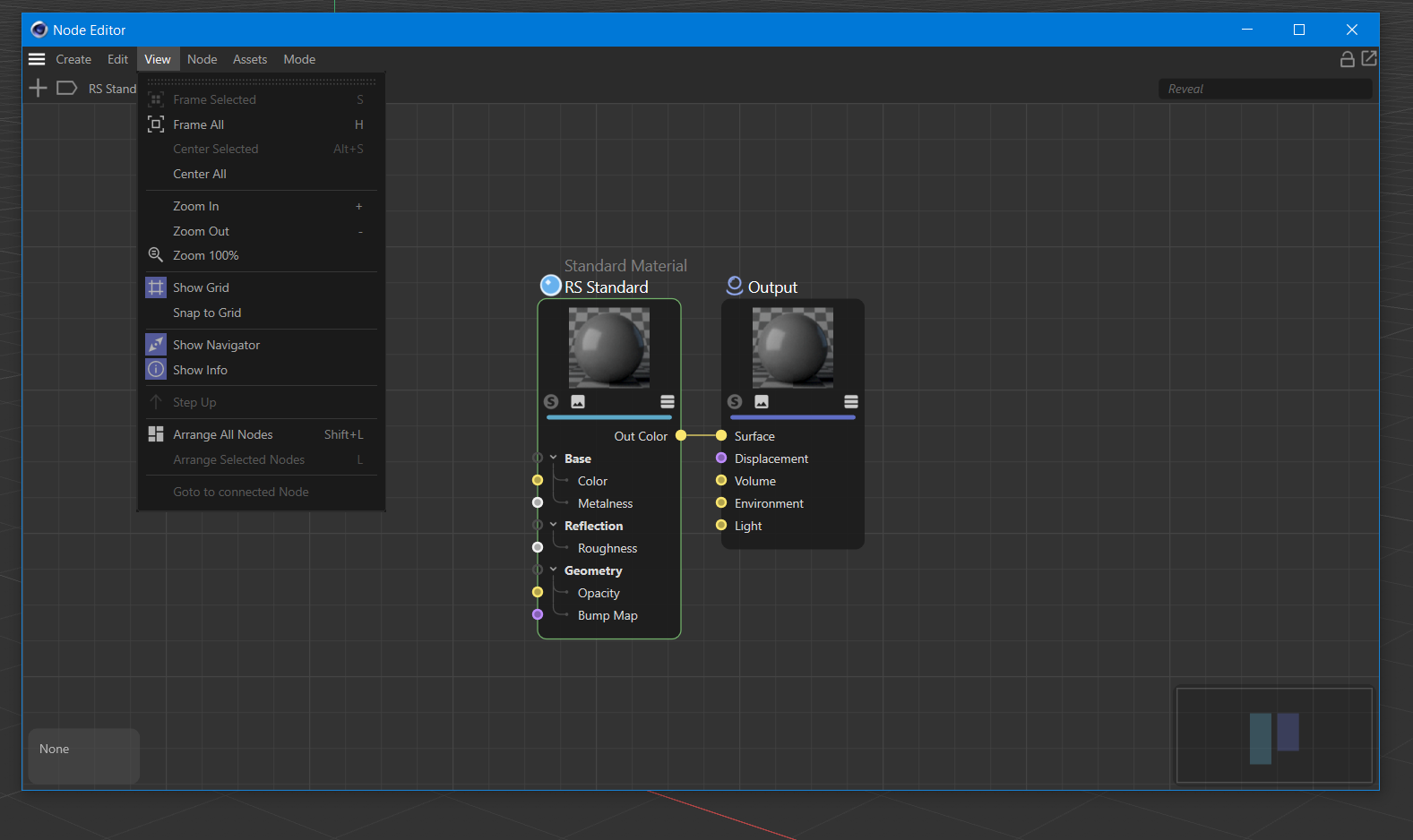Image resolution: width=1413 pixels, height=840 pixels.
Task: Open the Mode menu
Action: click(299, 59)
